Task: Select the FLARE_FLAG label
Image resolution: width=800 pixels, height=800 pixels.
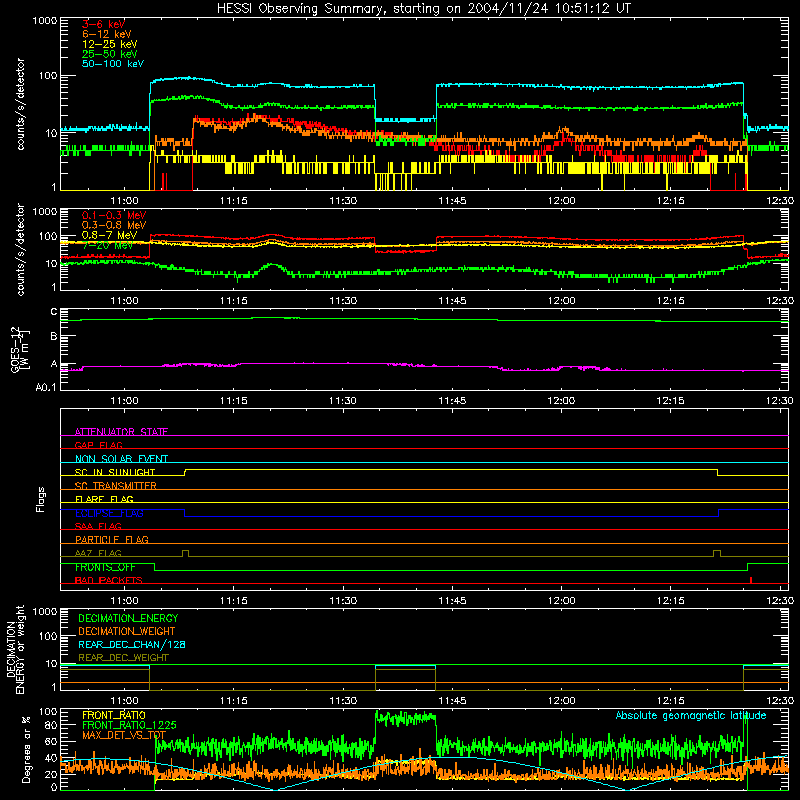Action: 104,499
